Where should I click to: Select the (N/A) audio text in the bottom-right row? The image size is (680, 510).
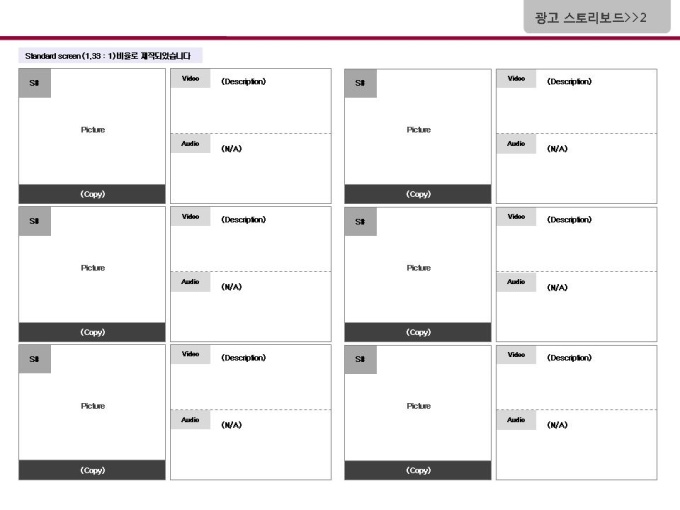coord(557,425)
